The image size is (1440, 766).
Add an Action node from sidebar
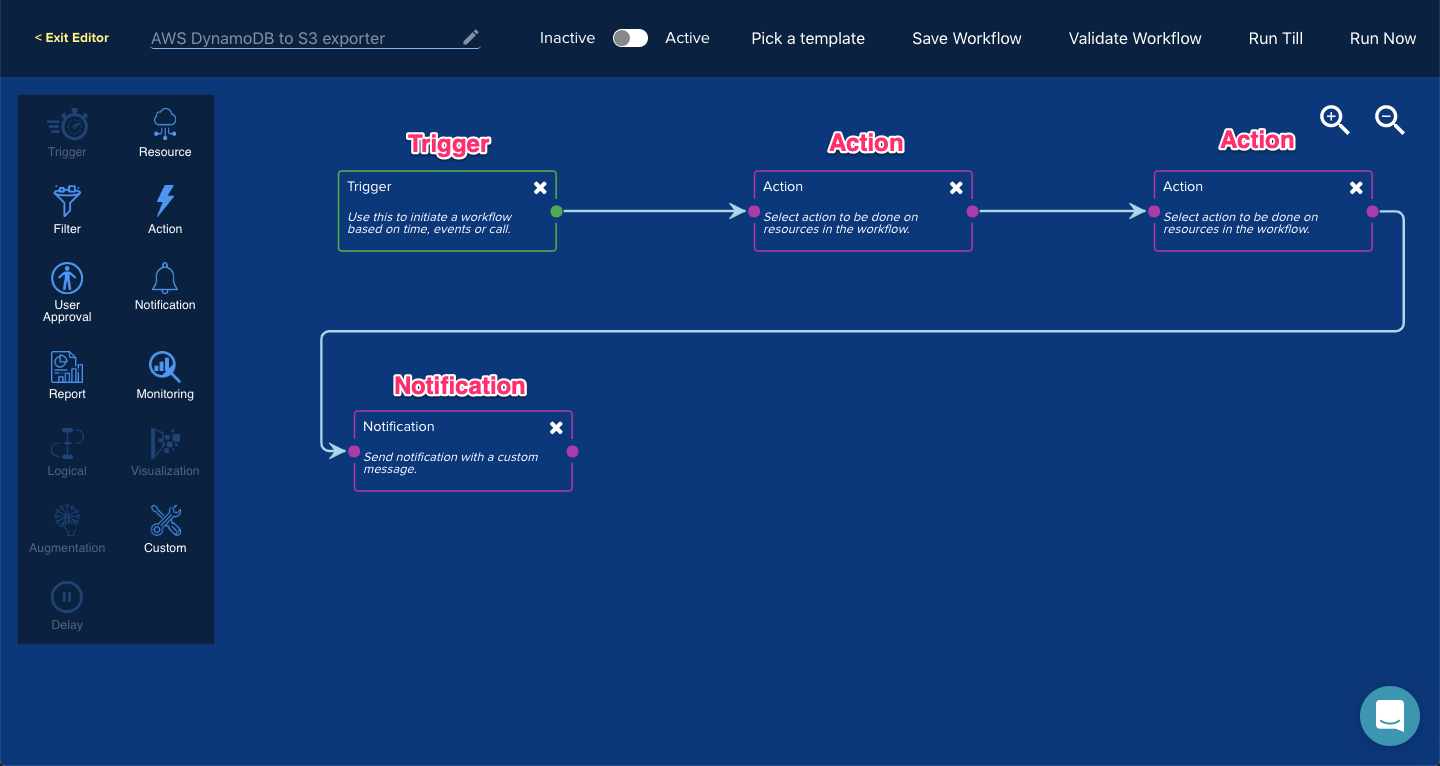[x=165, y=201]
